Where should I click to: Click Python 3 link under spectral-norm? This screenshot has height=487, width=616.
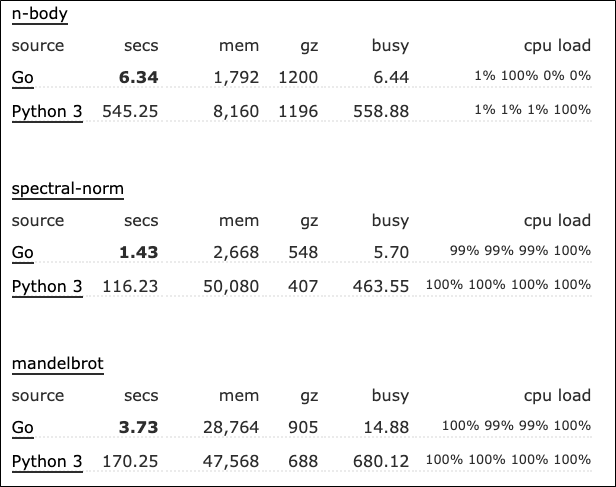[x=47, y=287]
